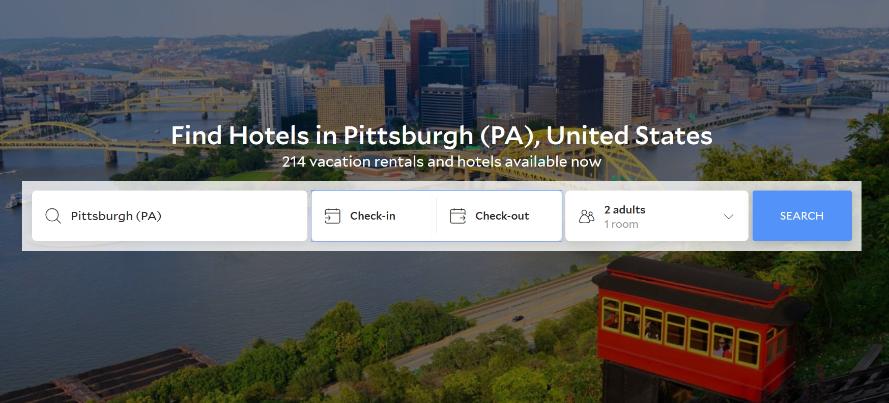Click the guests people icon
This screenshot has width=889, height=403.
point(586,216)
